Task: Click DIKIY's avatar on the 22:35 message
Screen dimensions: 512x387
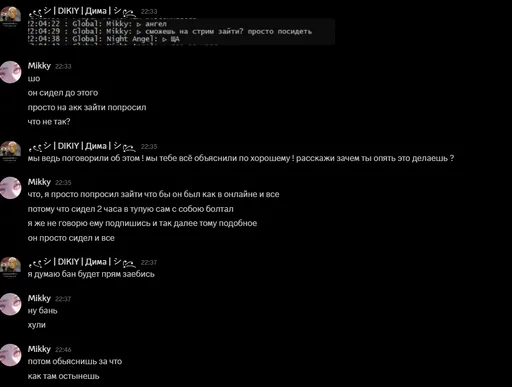Action: point(10,151)
